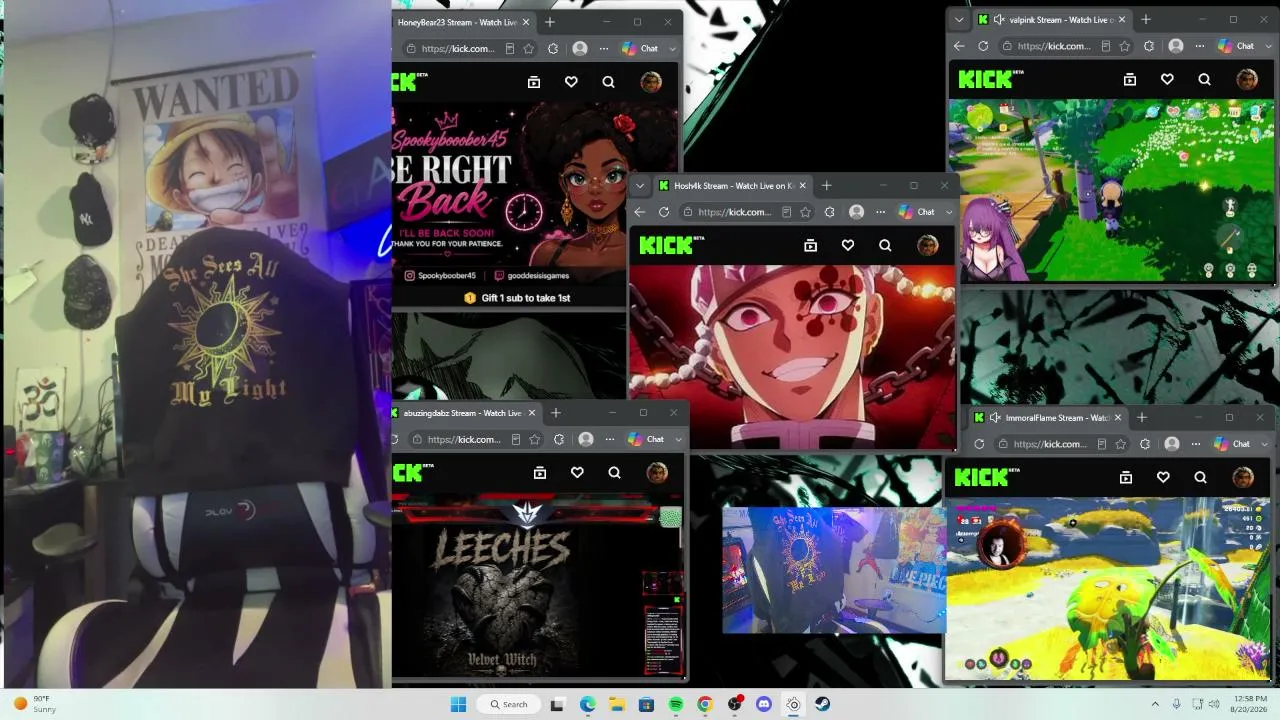The height and width of the screenshot is (720, 1280).
Task: Open Kick browse icon in valpink window
Action: pos(1130,79)
